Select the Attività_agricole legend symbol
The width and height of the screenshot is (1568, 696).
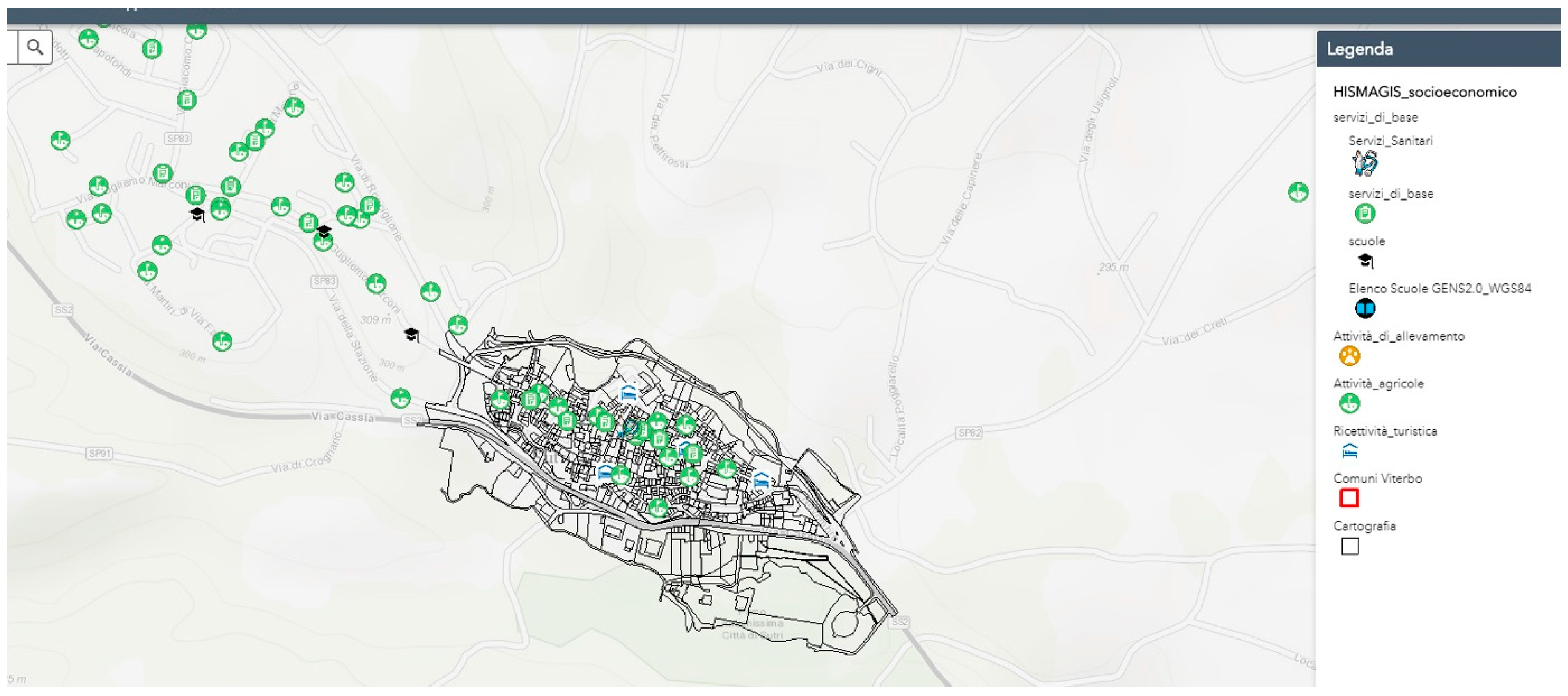[x=1350, y=403]
